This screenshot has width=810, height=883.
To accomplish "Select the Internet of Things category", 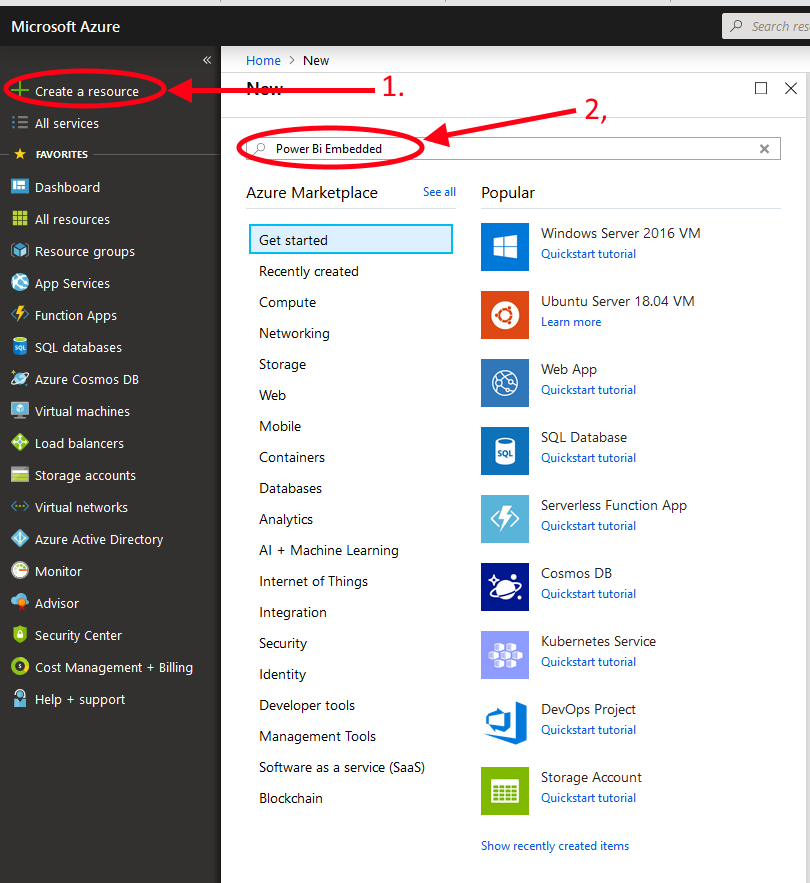I will 313,581.
